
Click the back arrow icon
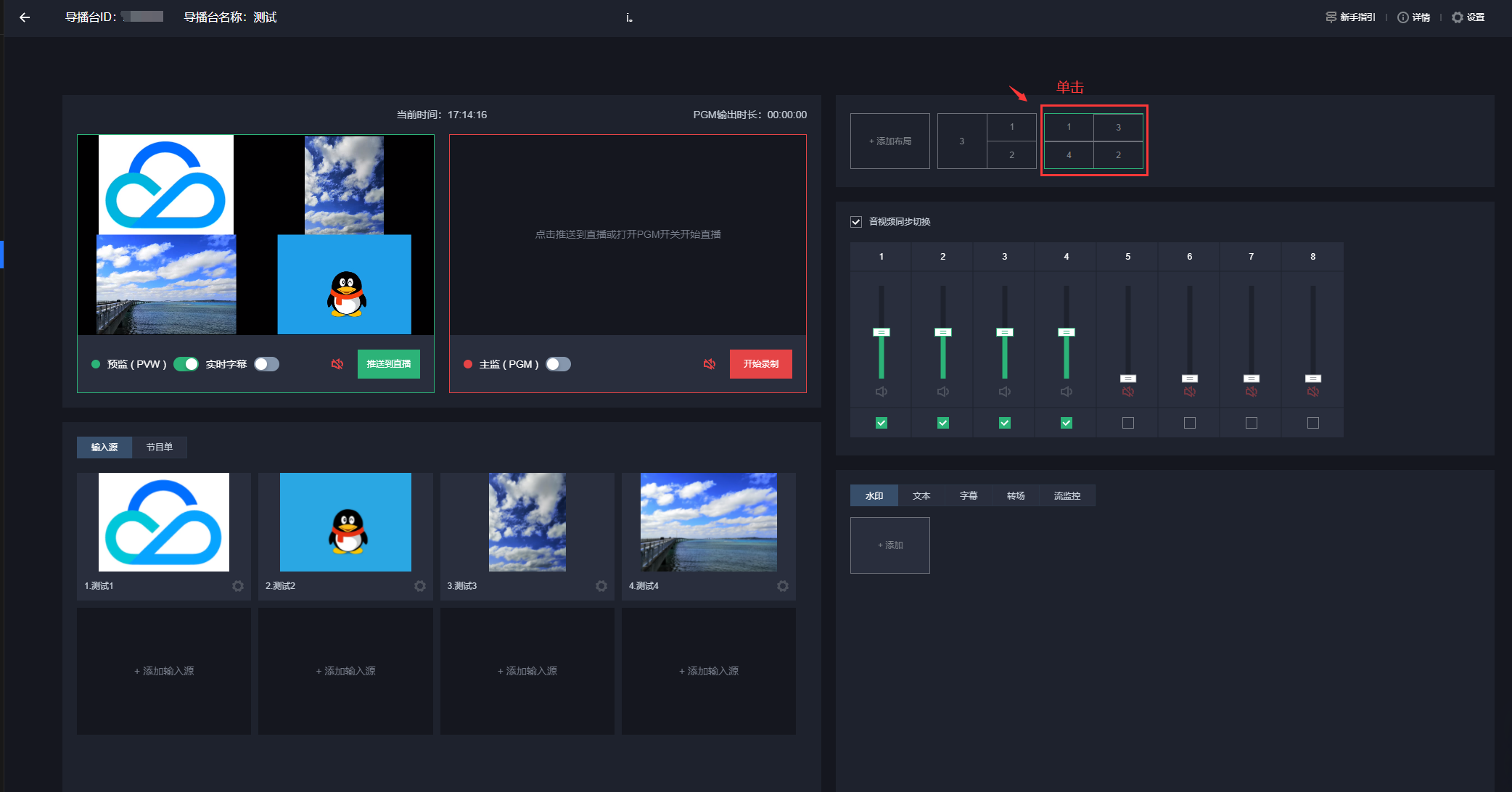point(25,17)
